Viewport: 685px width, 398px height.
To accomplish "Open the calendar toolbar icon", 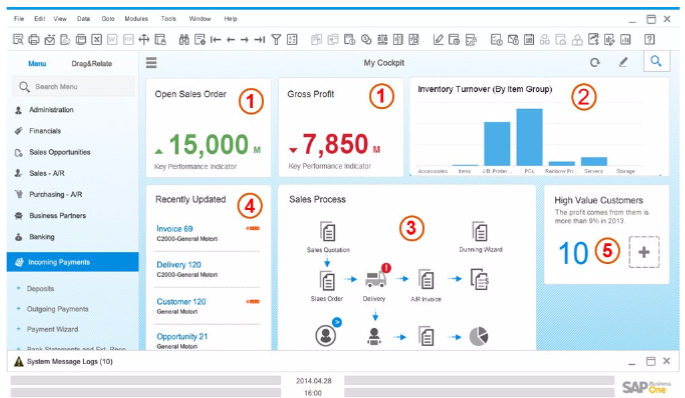I will 529,40.
